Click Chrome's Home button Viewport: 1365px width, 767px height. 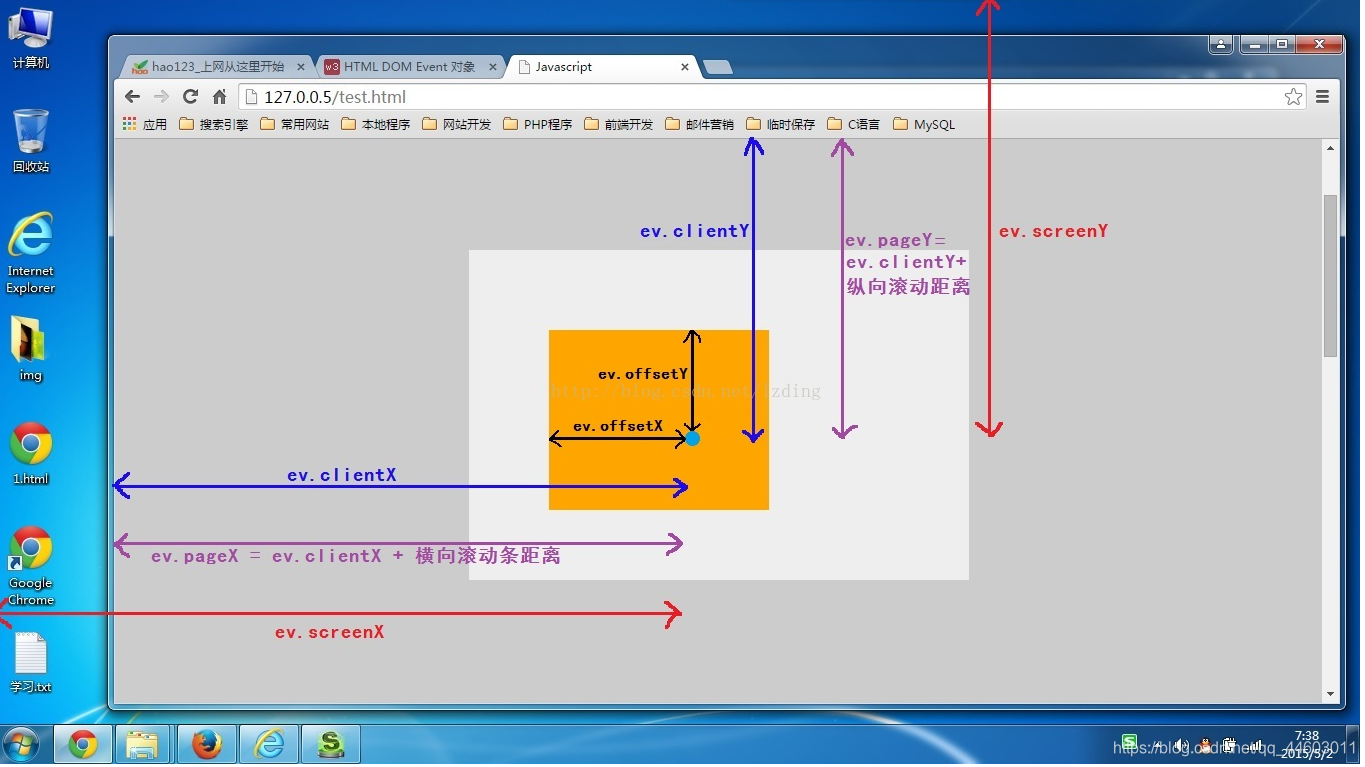pyautogui.click(x=219, y=96)
